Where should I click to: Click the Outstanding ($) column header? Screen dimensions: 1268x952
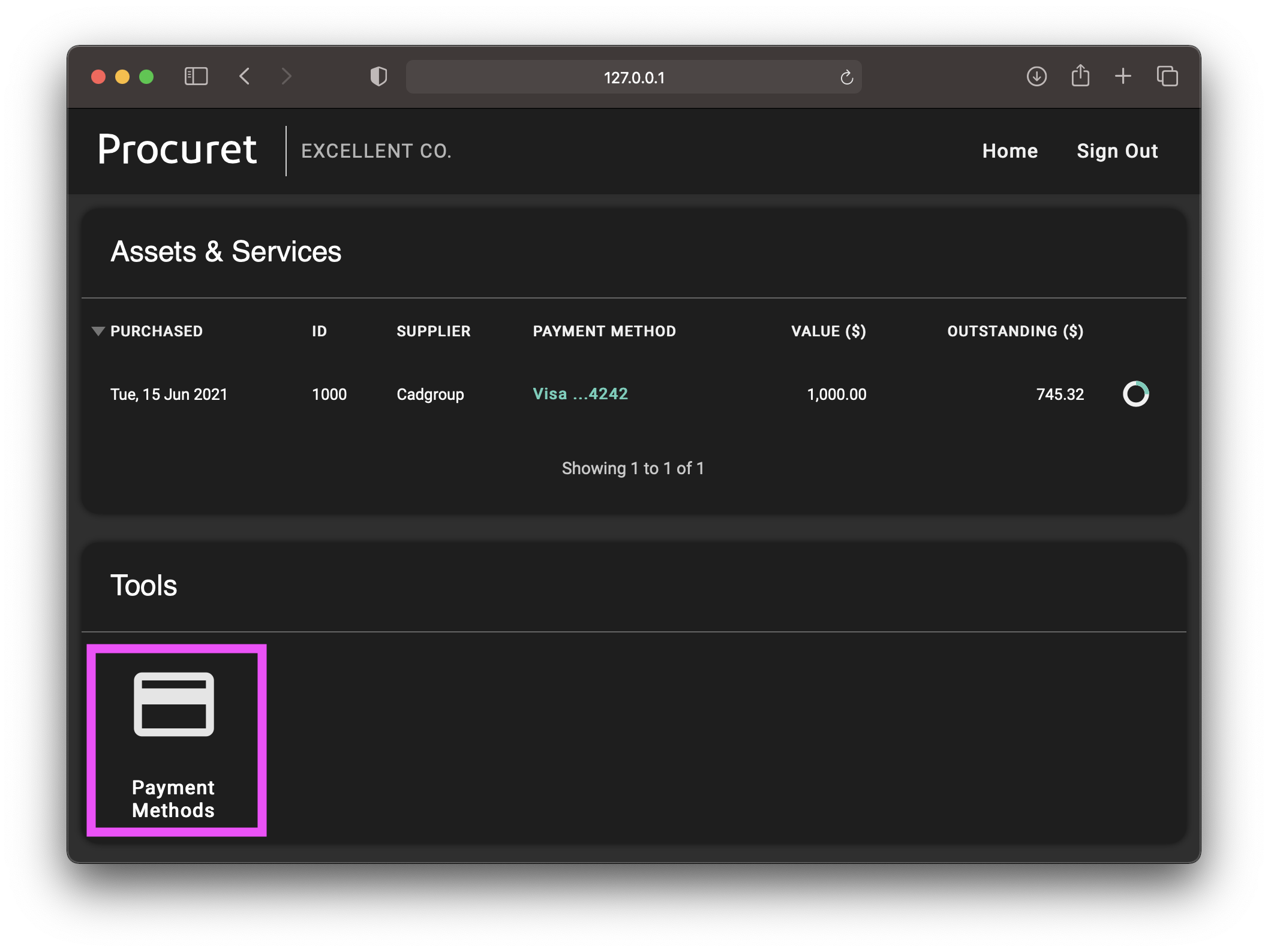coord(1015,332)
